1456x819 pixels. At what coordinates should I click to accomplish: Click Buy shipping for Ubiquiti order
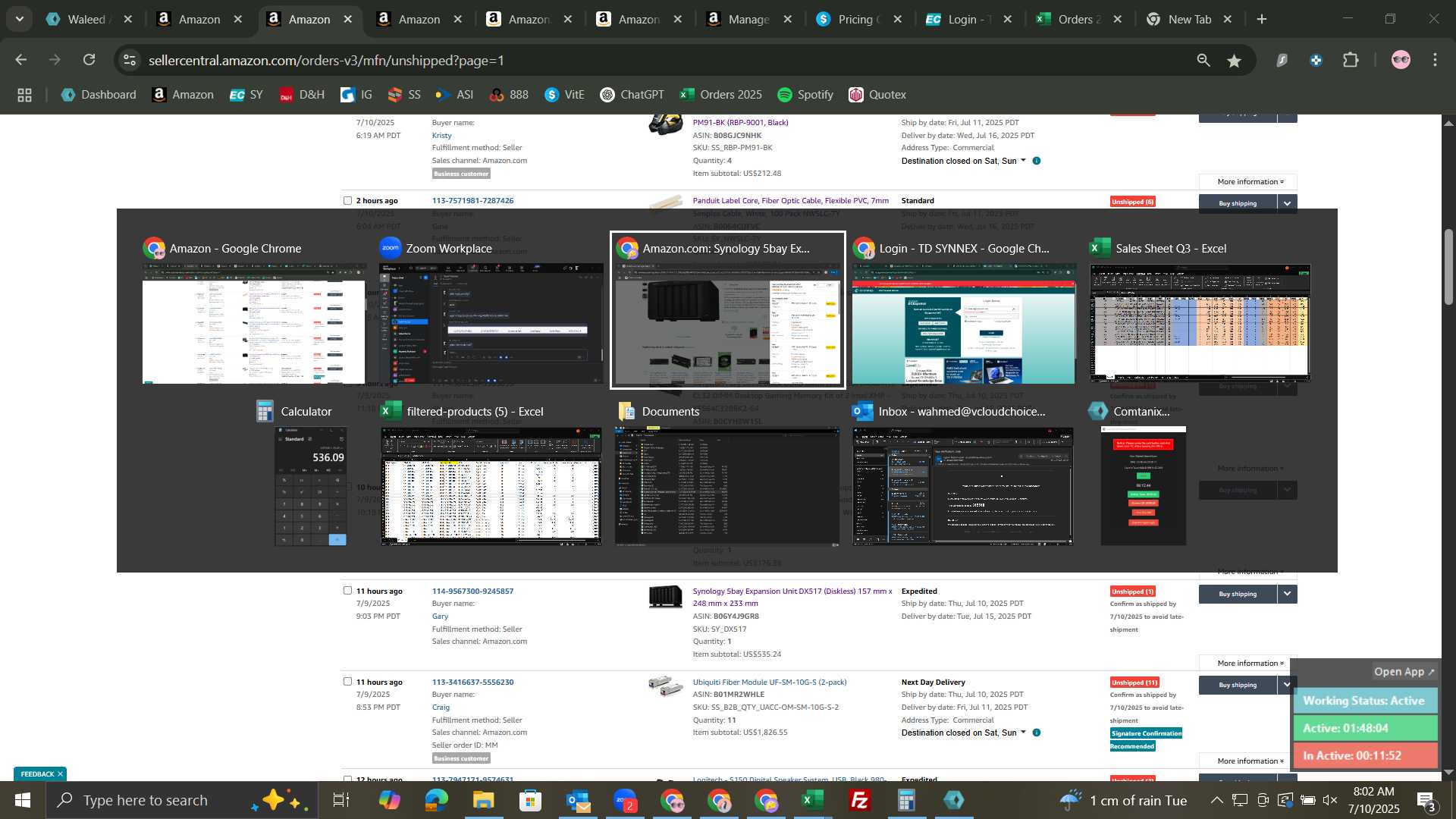[1238, 686]
